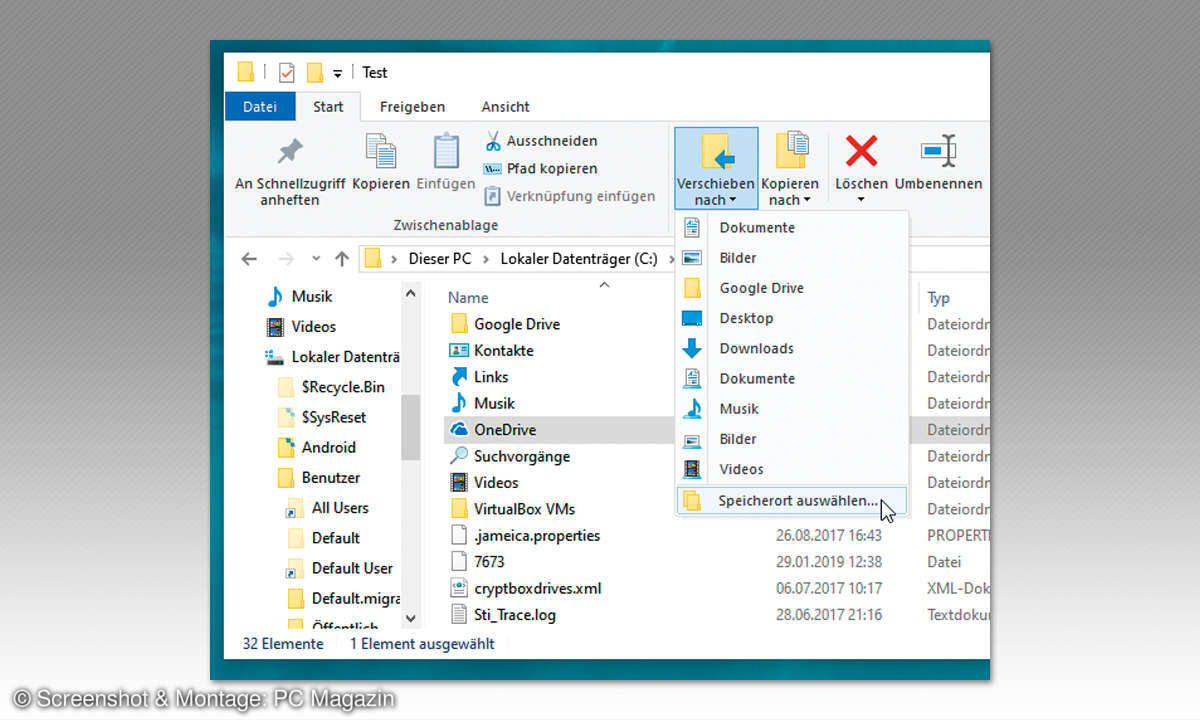The width and height of the screenshot is (1200, 720).
Task: Open Quick Access toolbar customize dropdown
Action: click(x=338, y=73)
